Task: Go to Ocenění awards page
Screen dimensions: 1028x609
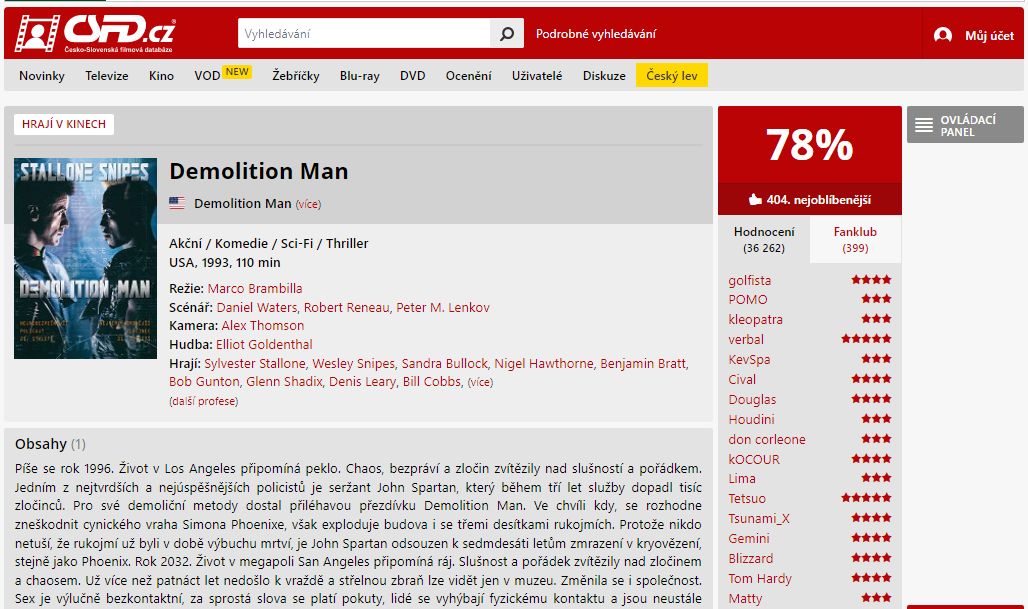Action: pyautogui.click(x=468, y=75)
